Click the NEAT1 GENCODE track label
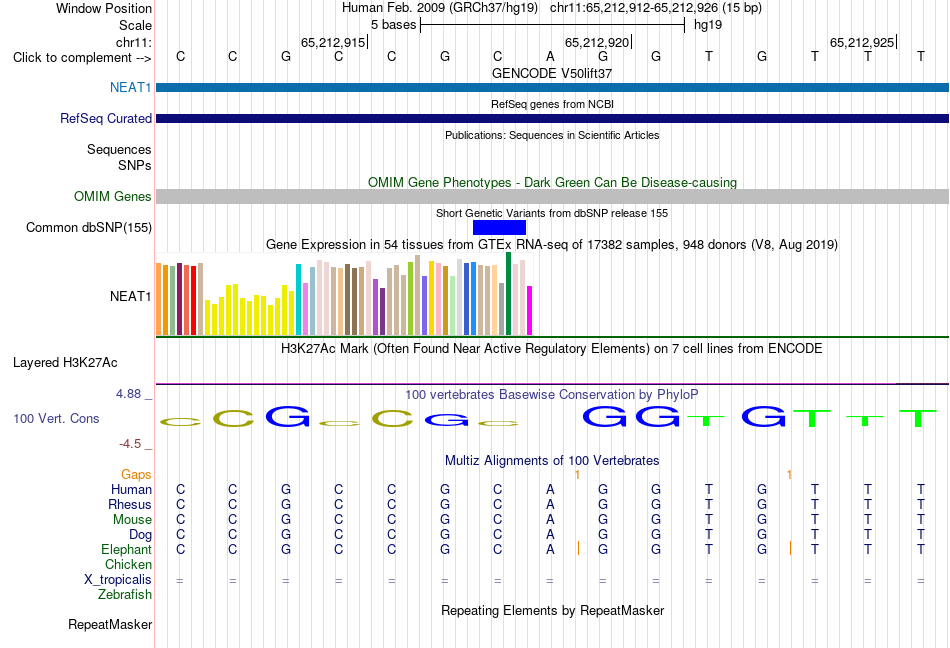The height and width of the screenshot is (648, 950). pos(130,87)
